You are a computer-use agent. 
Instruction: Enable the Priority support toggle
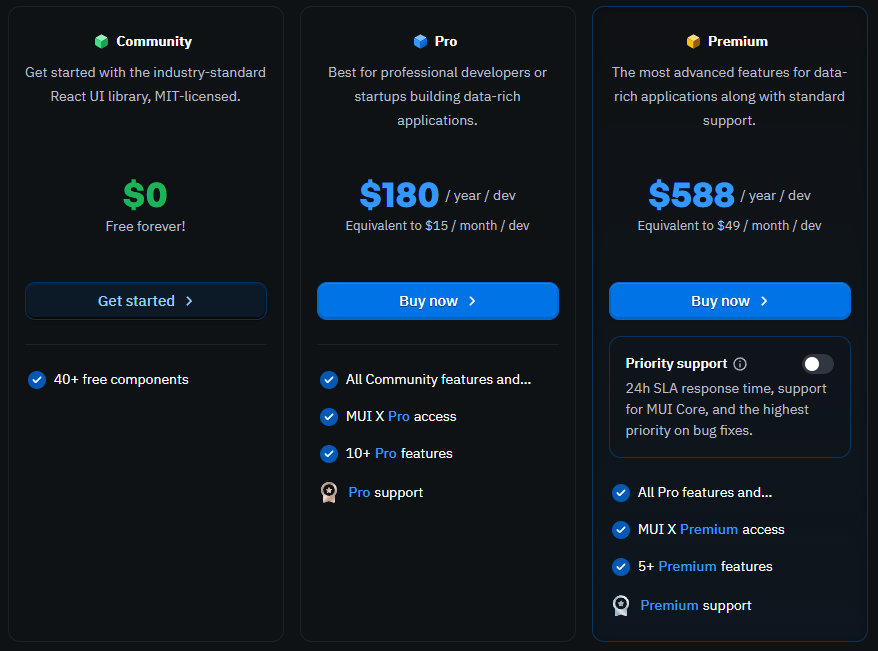tap(818, 364)
